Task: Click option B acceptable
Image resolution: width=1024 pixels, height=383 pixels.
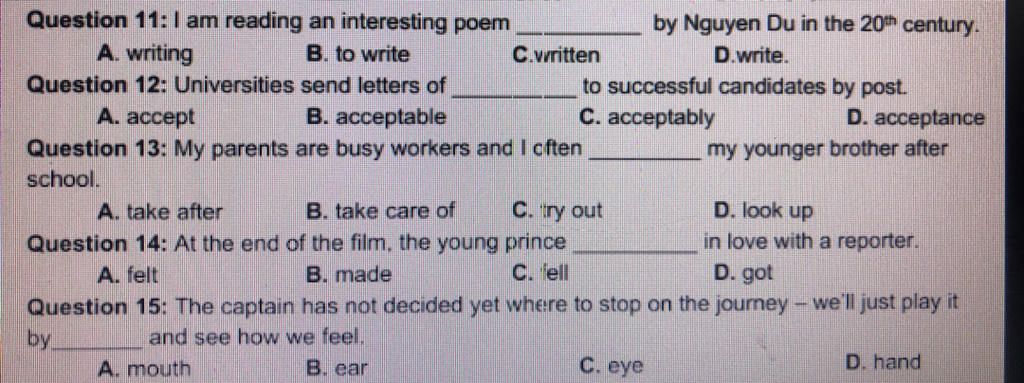Action: pos(376,118)
